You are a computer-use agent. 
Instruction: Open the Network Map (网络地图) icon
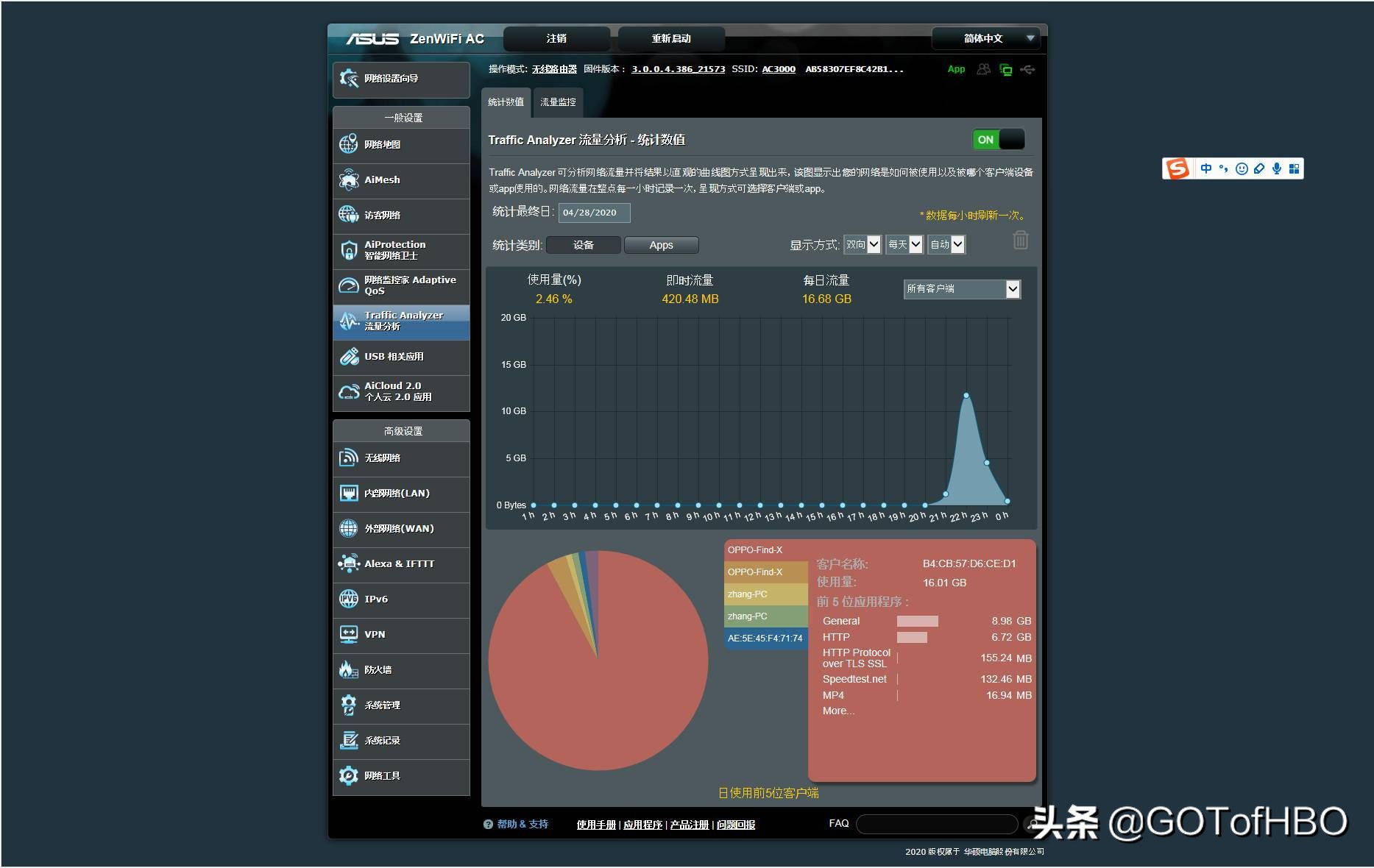click(x=349, y=144)
